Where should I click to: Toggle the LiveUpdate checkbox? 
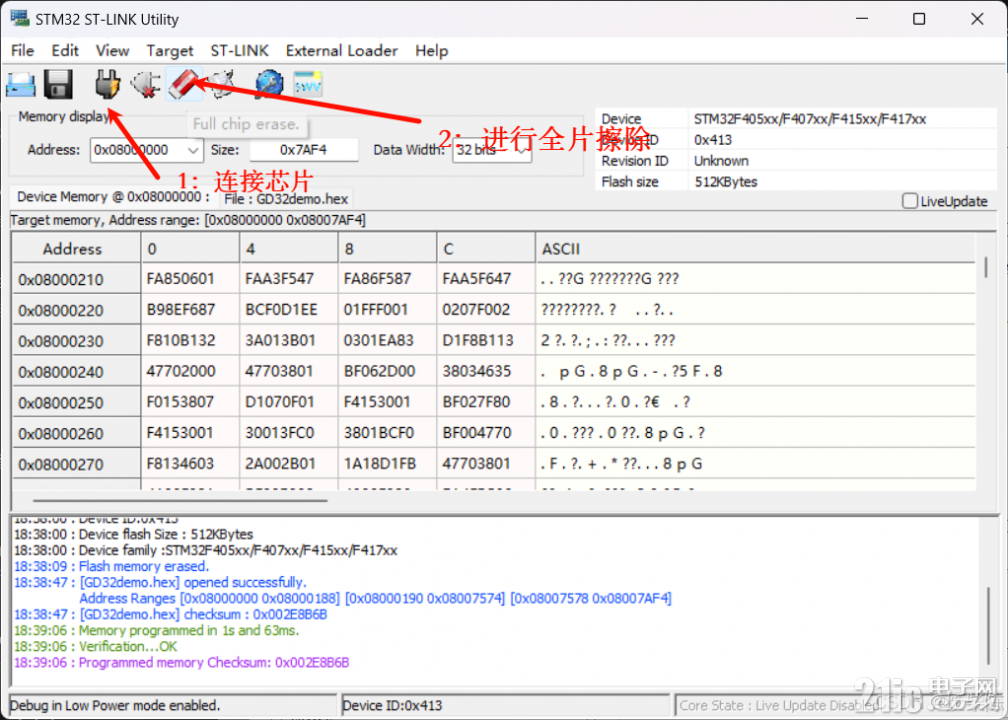coord(910,201)
